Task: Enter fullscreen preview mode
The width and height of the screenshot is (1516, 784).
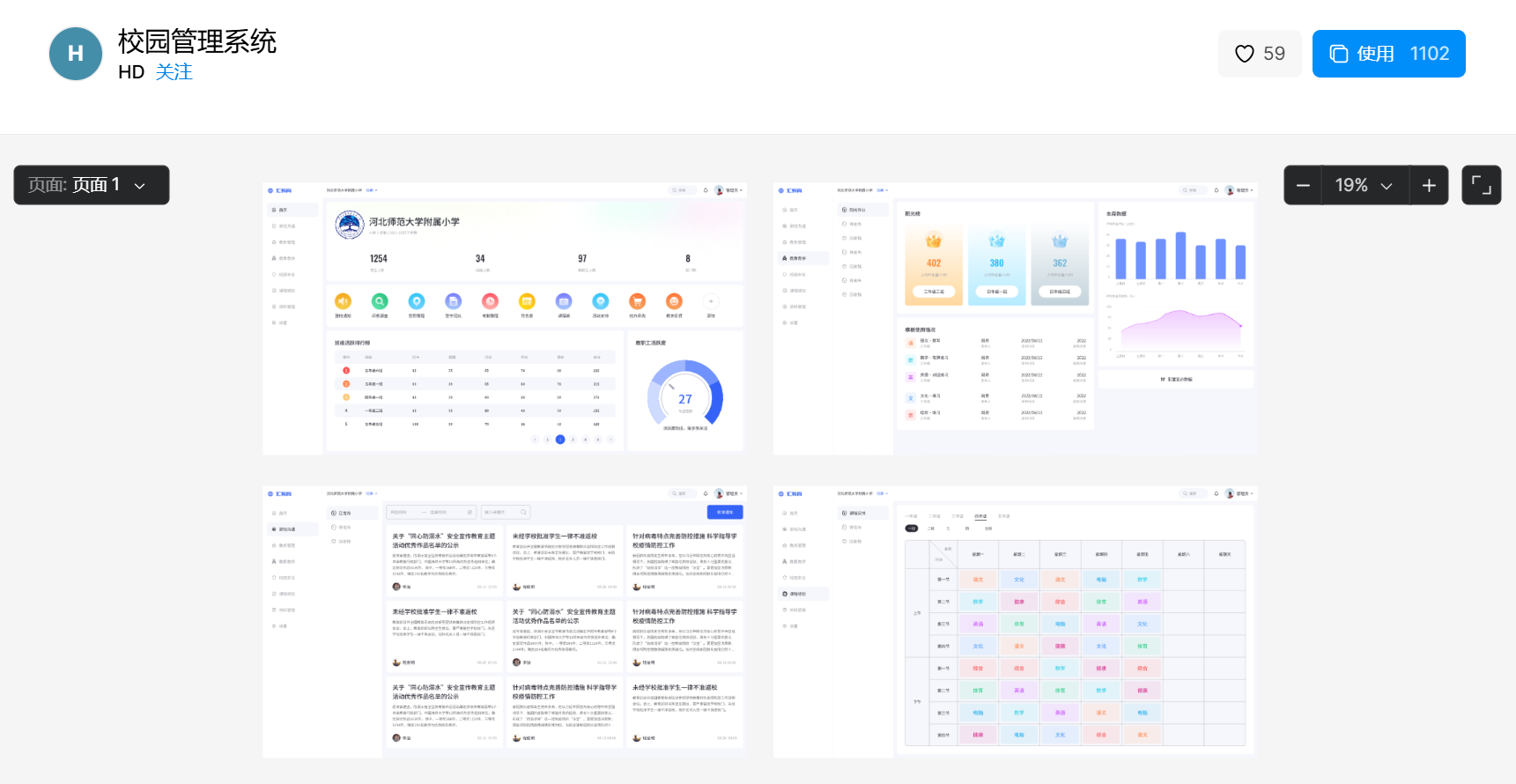Action: coord(1482,185)
